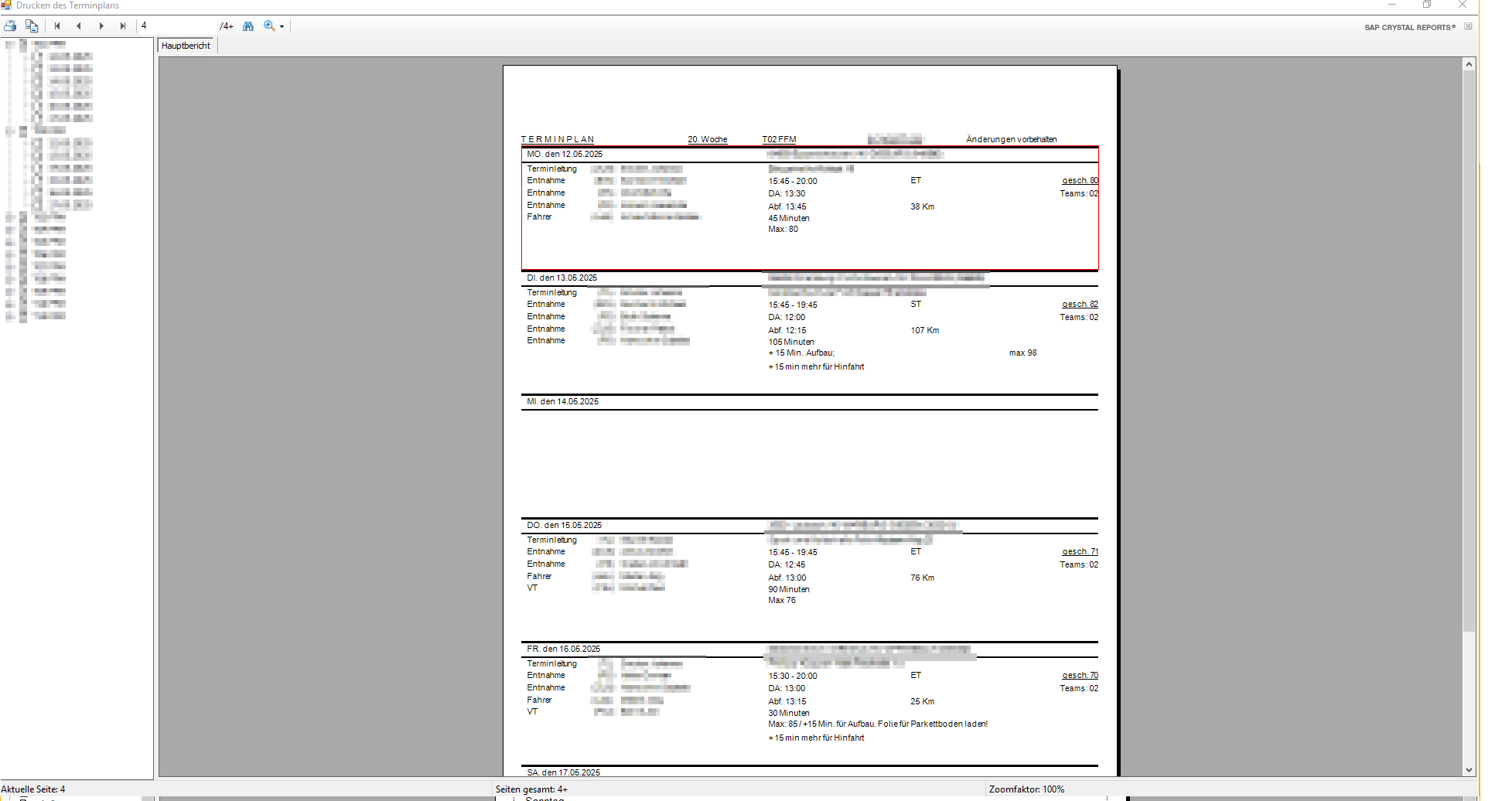Select the Hauptbericht tab
1512x801 pixels.
186,46
